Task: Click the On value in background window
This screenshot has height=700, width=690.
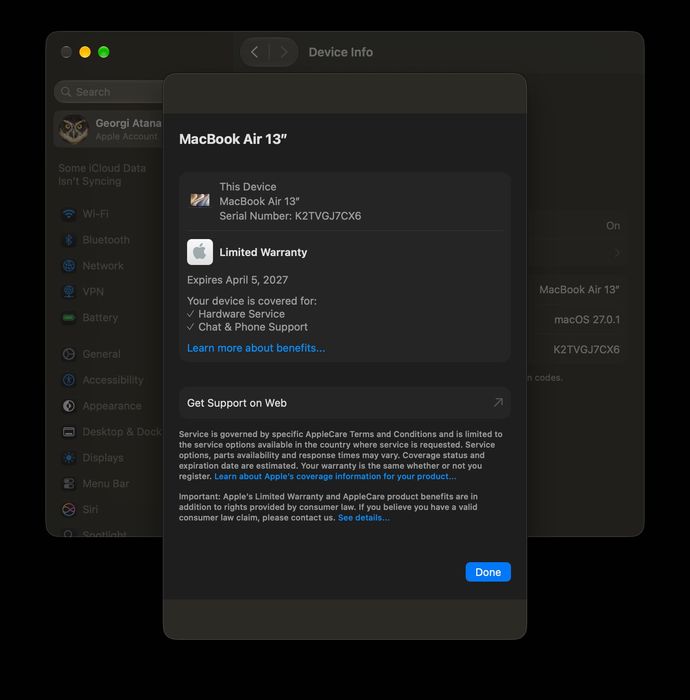Action: 613,226
